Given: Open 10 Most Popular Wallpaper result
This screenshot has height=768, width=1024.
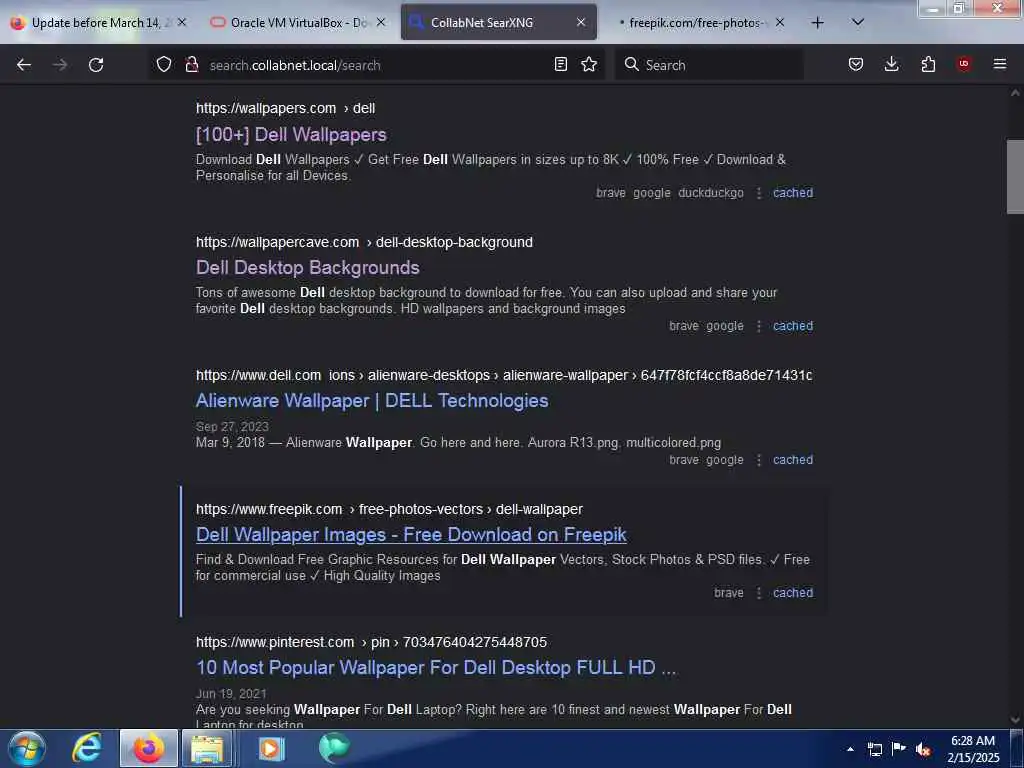Looking at the screenshot, I should 436,668.
